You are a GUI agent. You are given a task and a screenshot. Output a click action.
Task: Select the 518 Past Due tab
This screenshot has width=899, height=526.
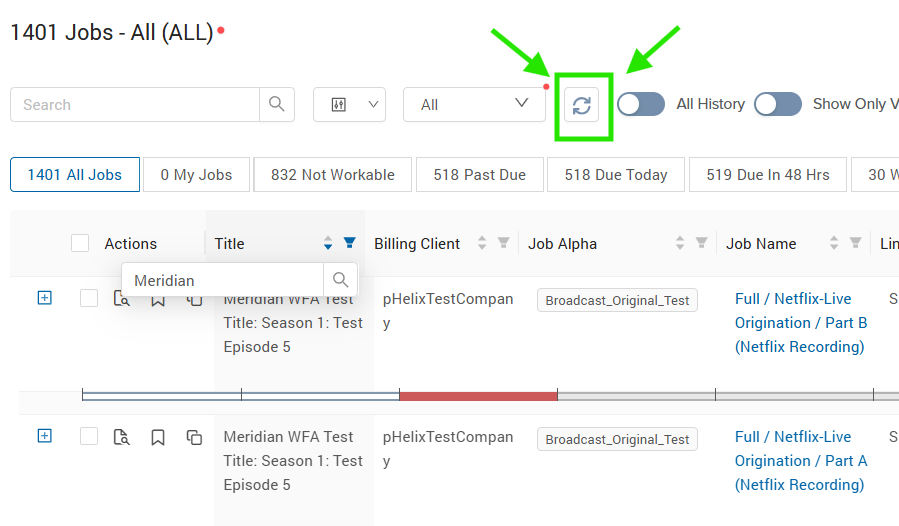479,174
